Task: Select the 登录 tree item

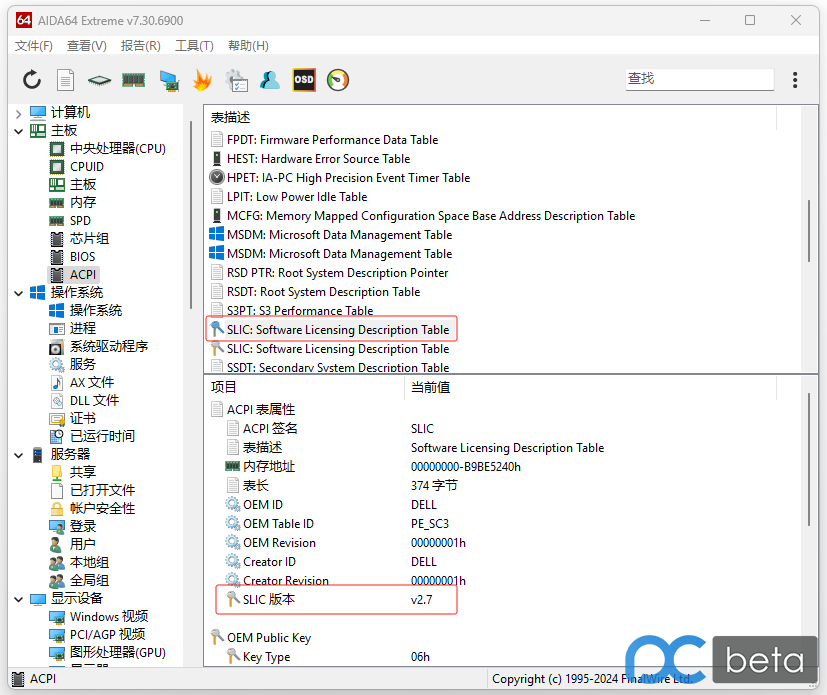Action: tap(73, 526)
